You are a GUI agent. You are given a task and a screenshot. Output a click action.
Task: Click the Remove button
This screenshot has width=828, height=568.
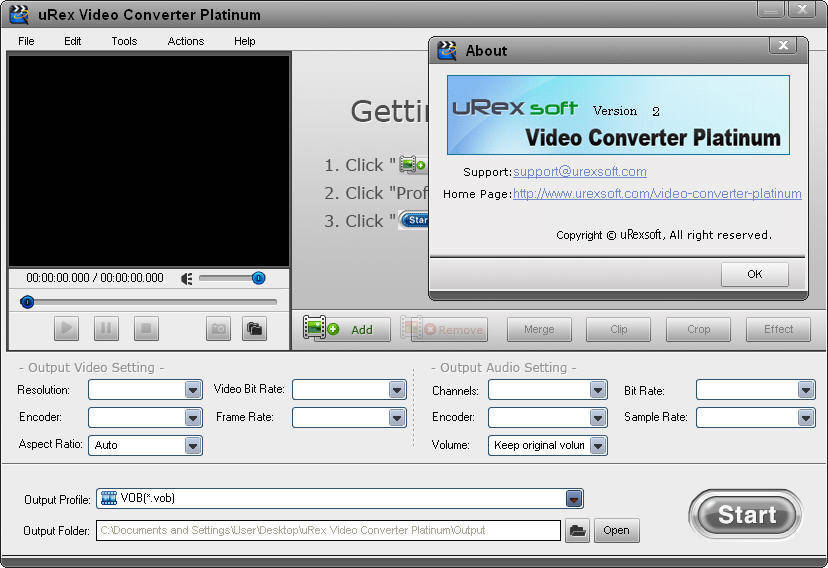[x=444, y=329]
